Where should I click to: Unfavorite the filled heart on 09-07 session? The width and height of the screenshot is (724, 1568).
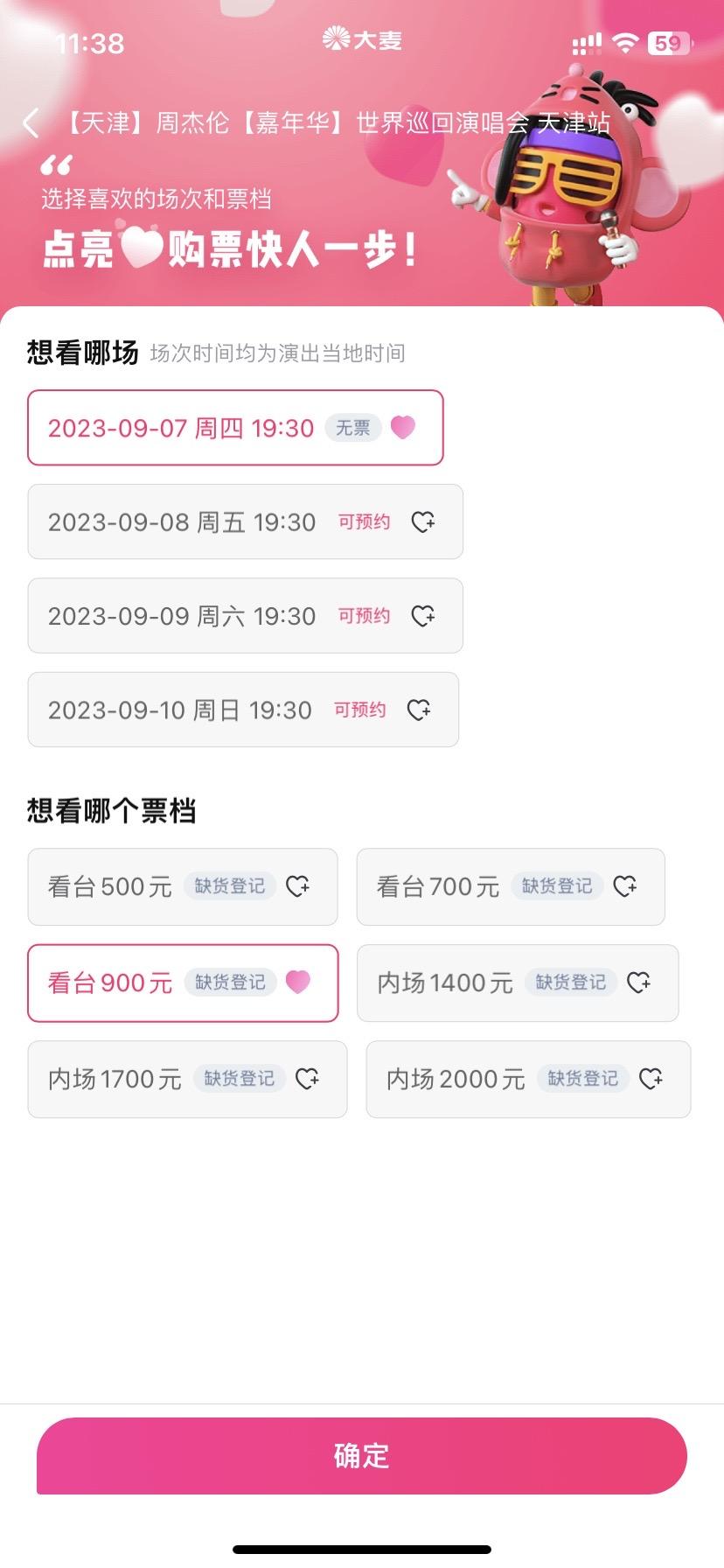[x=403, y=427]
